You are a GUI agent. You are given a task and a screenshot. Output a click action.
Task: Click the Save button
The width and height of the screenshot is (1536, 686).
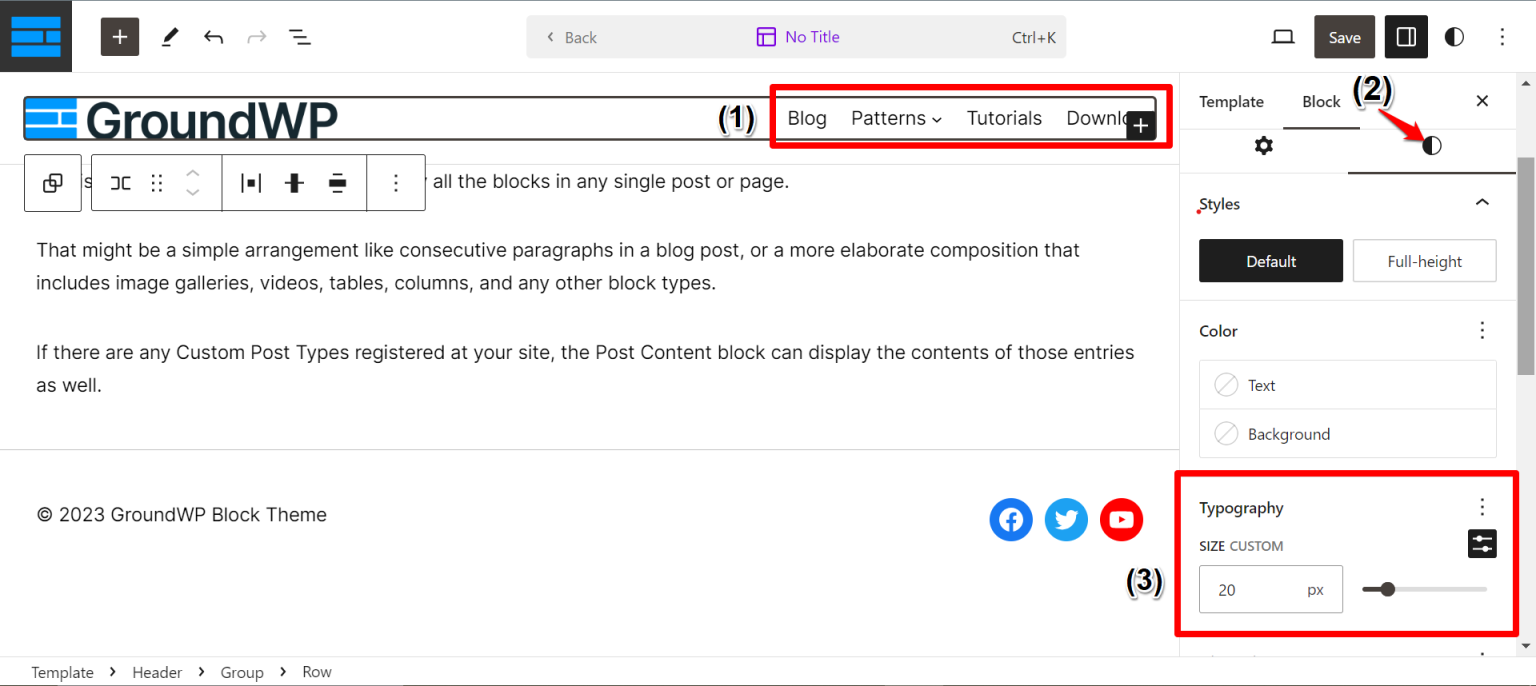[1344, 36]
